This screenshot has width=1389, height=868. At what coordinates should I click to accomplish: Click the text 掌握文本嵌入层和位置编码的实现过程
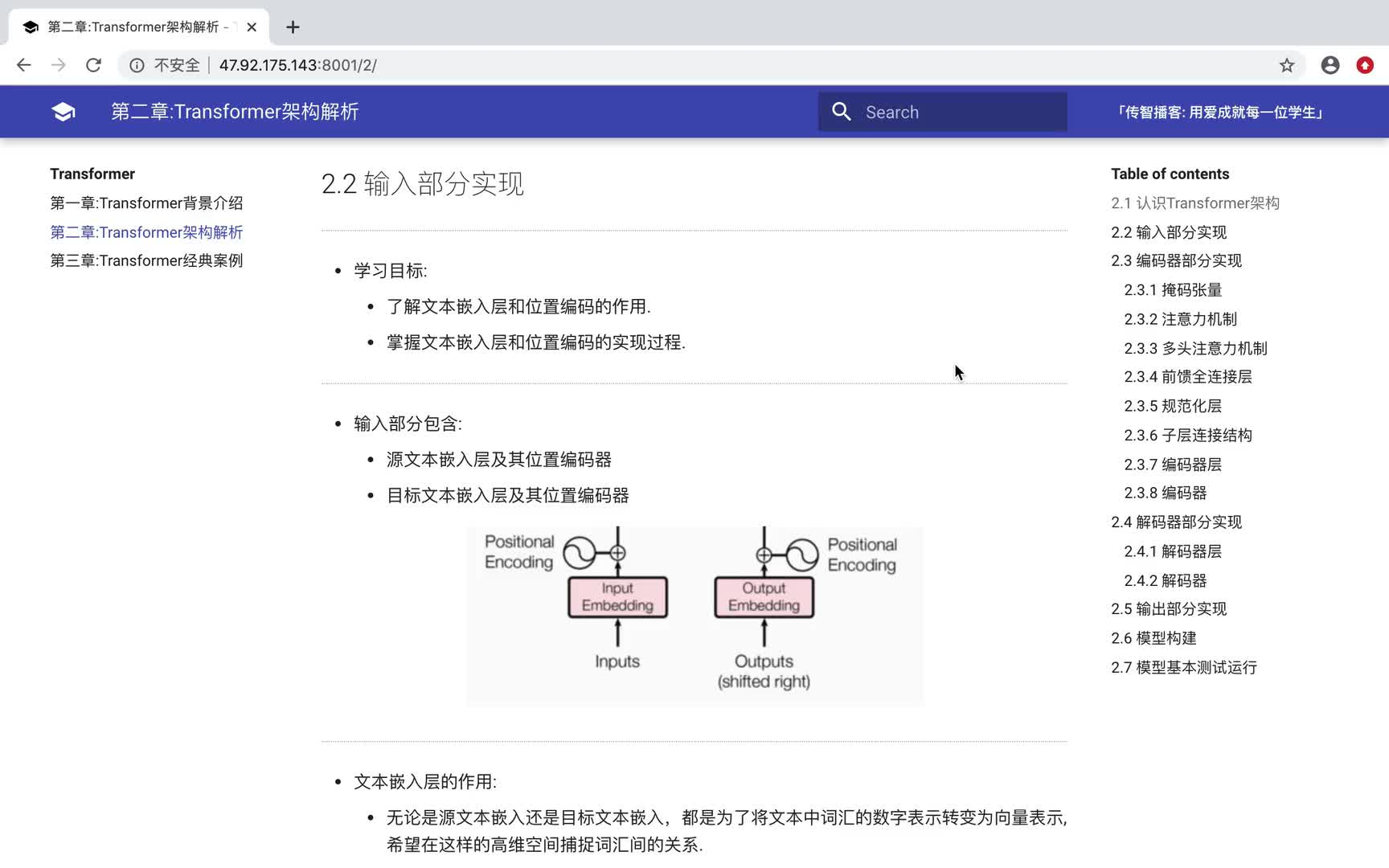pos(536,342)
